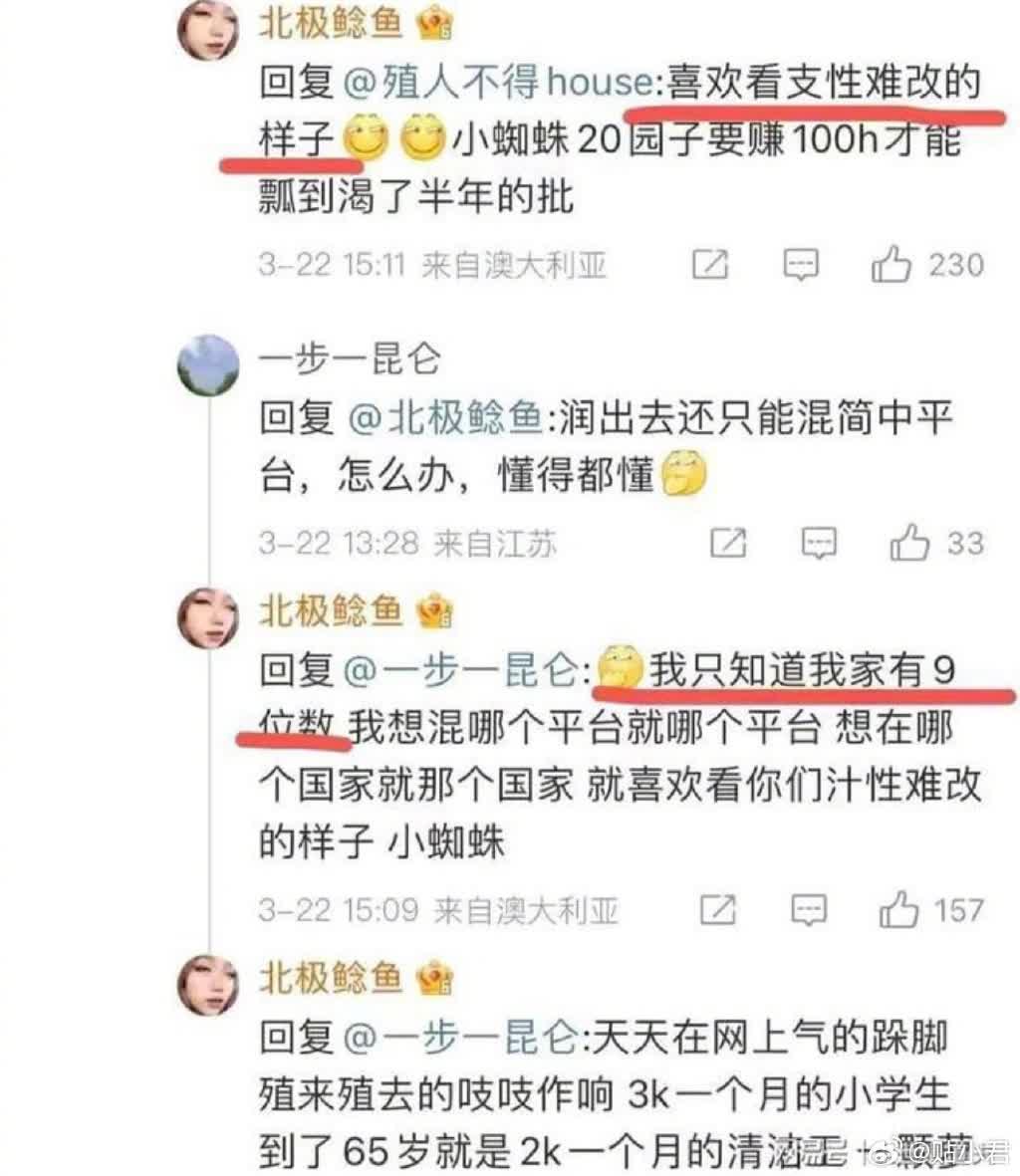Open 北极鲶鱼 avatar on the bottom comment

click(208, 985)
